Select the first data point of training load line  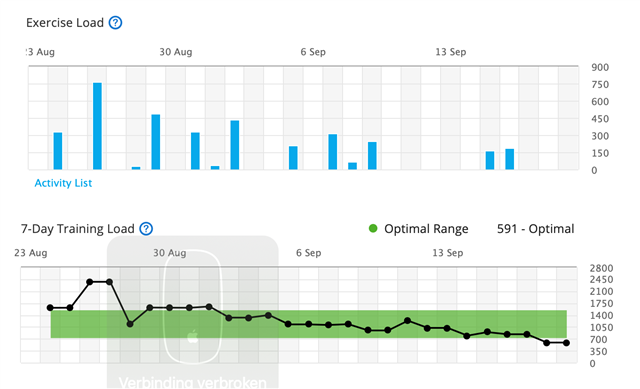(50, 308)
